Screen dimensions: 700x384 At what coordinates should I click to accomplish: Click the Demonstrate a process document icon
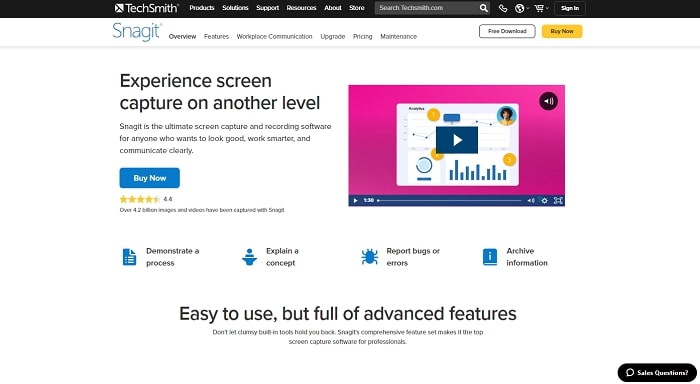129,257
